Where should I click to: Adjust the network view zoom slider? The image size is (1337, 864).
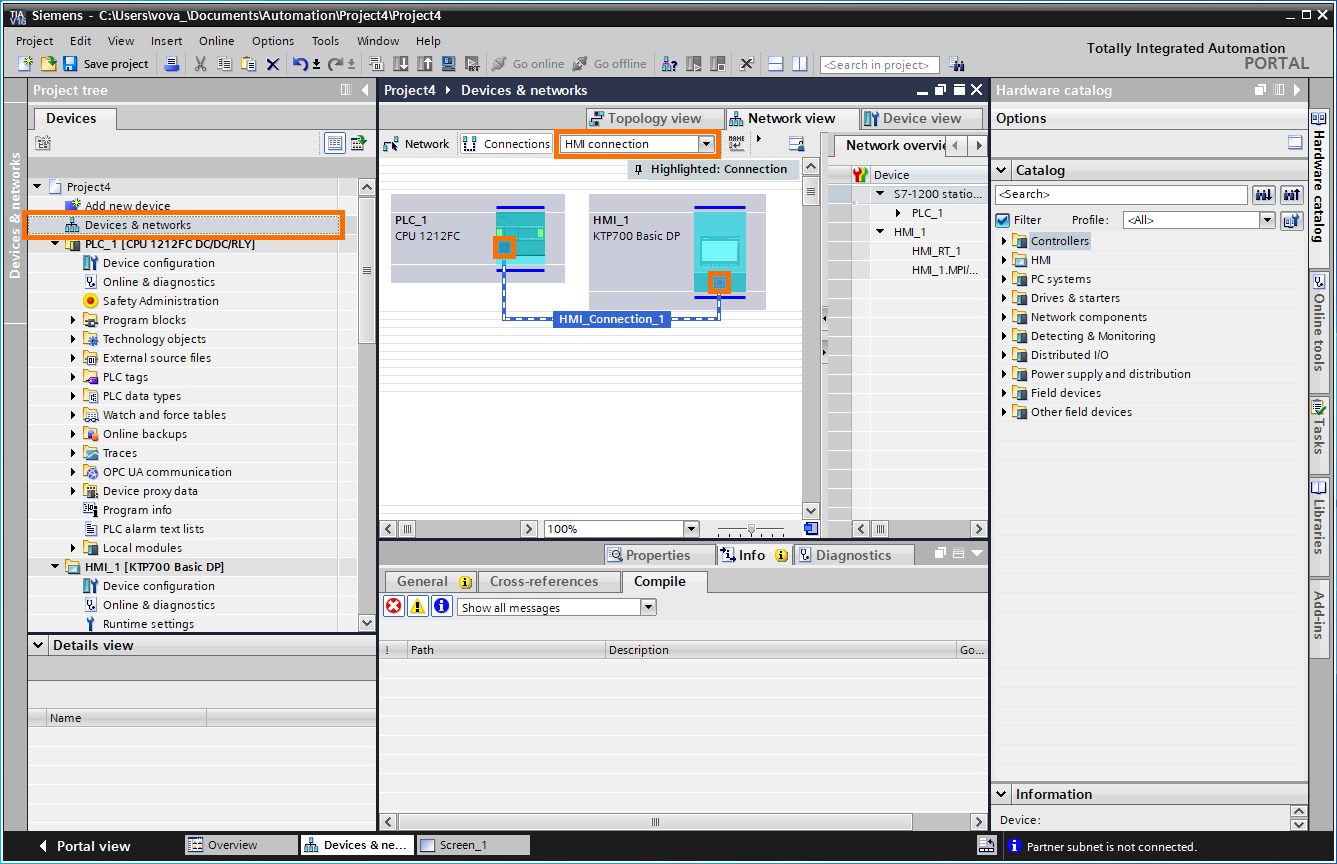pos(751,529)
